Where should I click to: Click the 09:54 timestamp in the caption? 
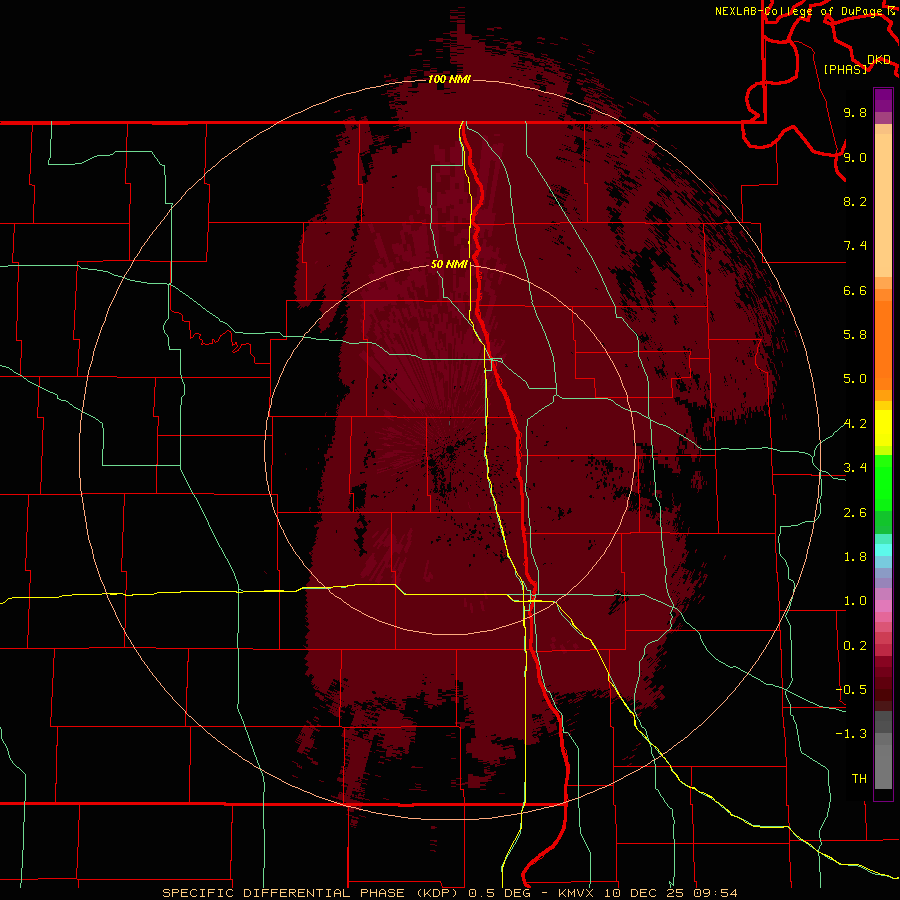pos(715,893)
